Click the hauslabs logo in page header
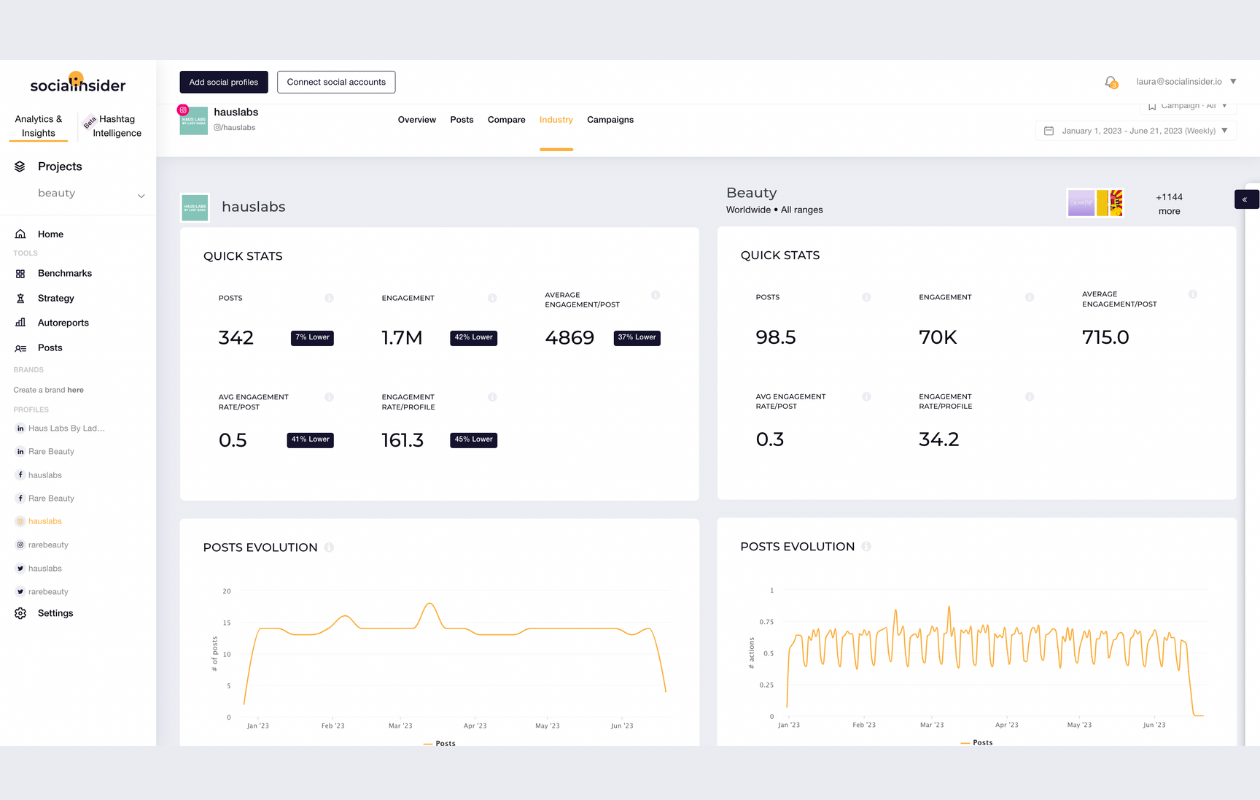The image size is (1260, 800). pos(194,120)
